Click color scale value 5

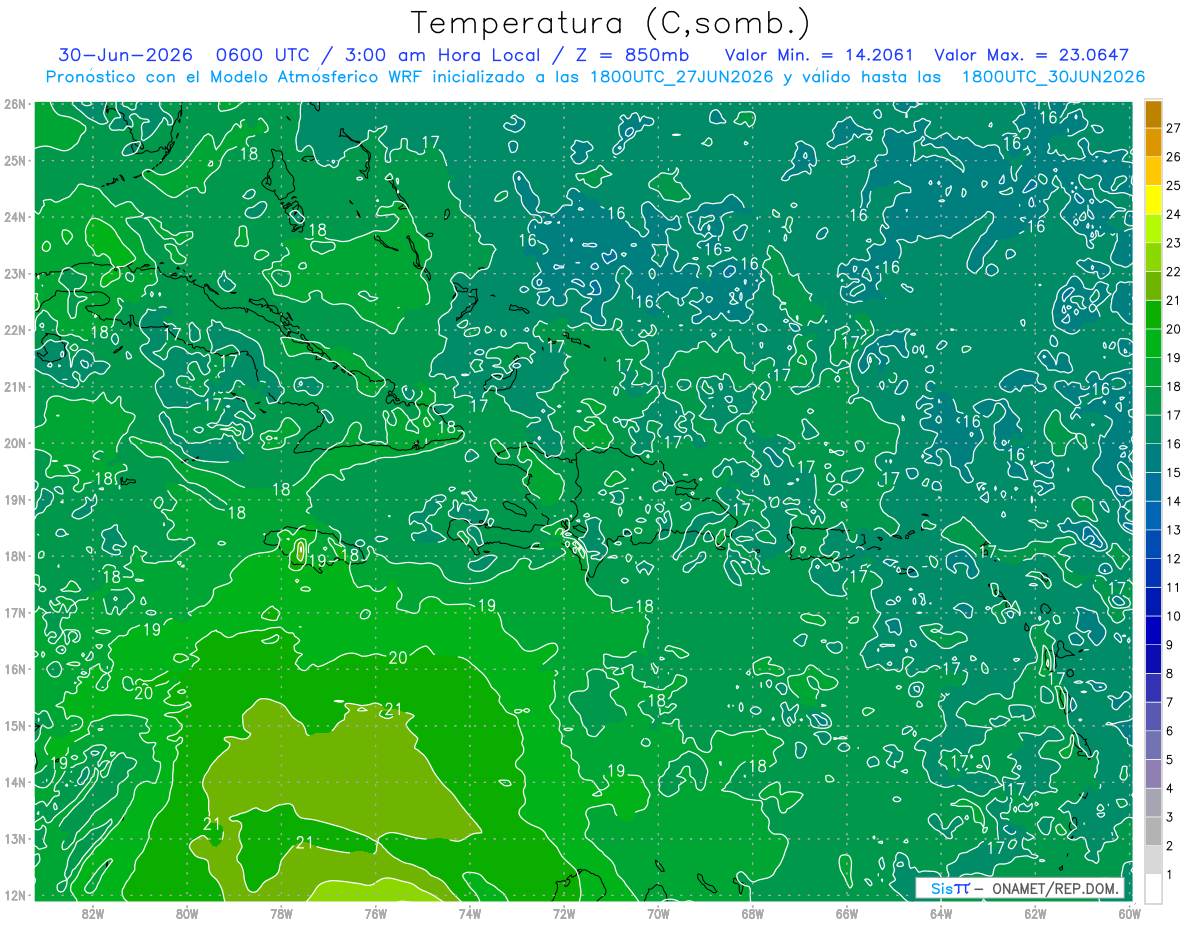click(1171, 759)
